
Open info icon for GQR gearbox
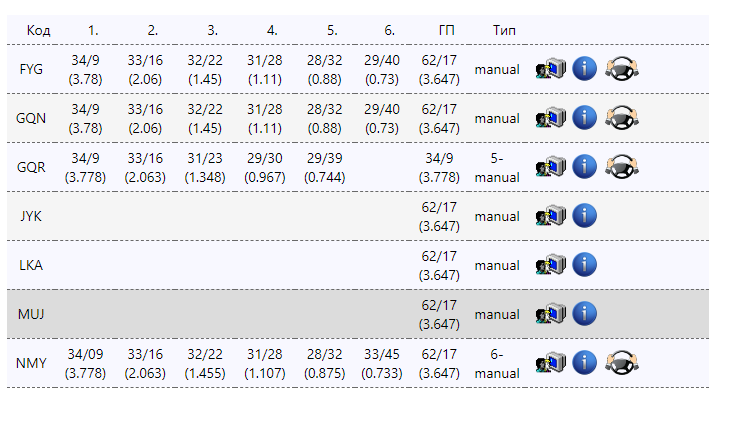tap(585, 167)
